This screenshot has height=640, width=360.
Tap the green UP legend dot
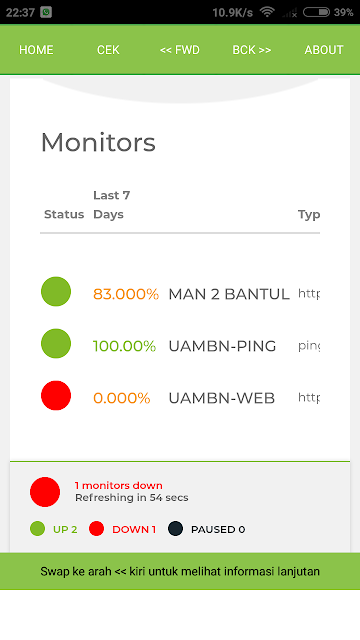click(38, 529)
